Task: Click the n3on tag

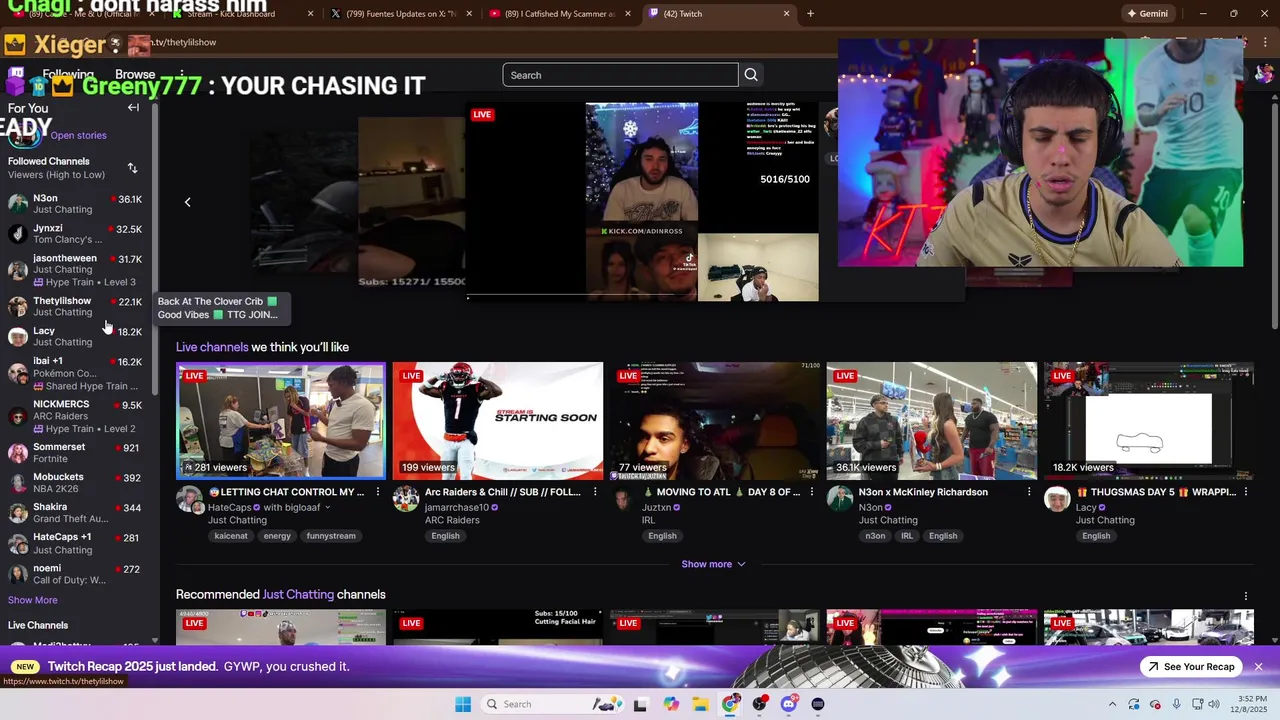Action: (x=875, y=536)
